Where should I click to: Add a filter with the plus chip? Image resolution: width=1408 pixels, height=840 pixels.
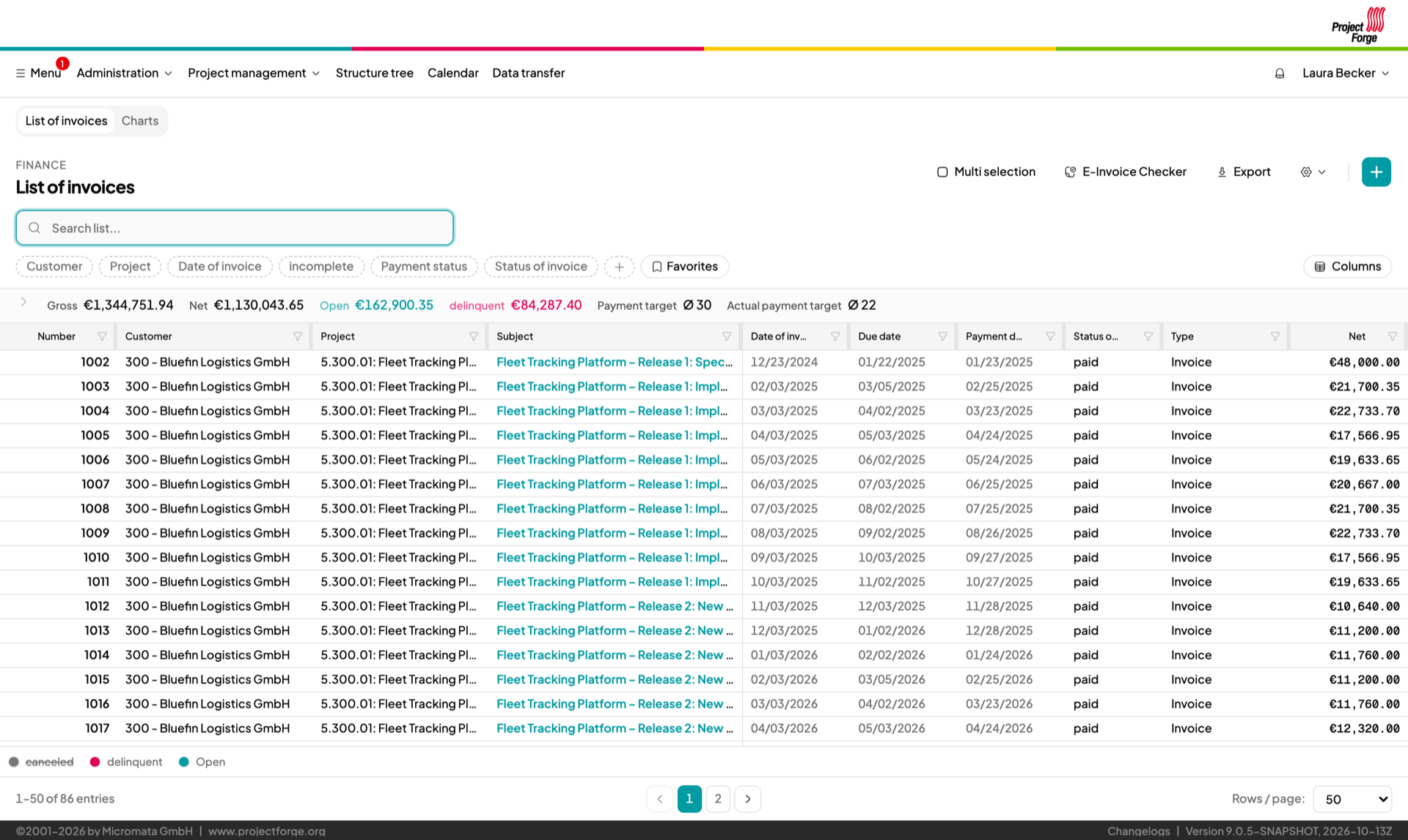pyautogui.click(x=620, y=267)
